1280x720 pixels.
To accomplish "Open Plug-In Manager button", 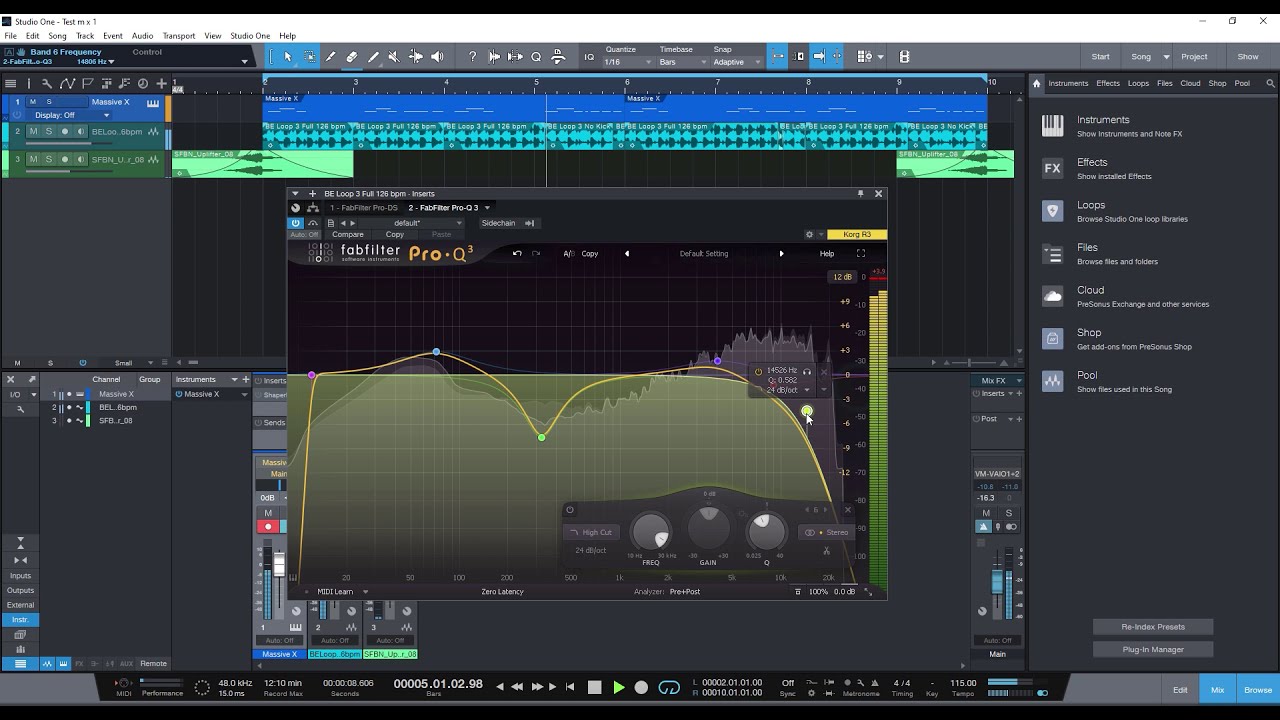I will [1153, 649].
